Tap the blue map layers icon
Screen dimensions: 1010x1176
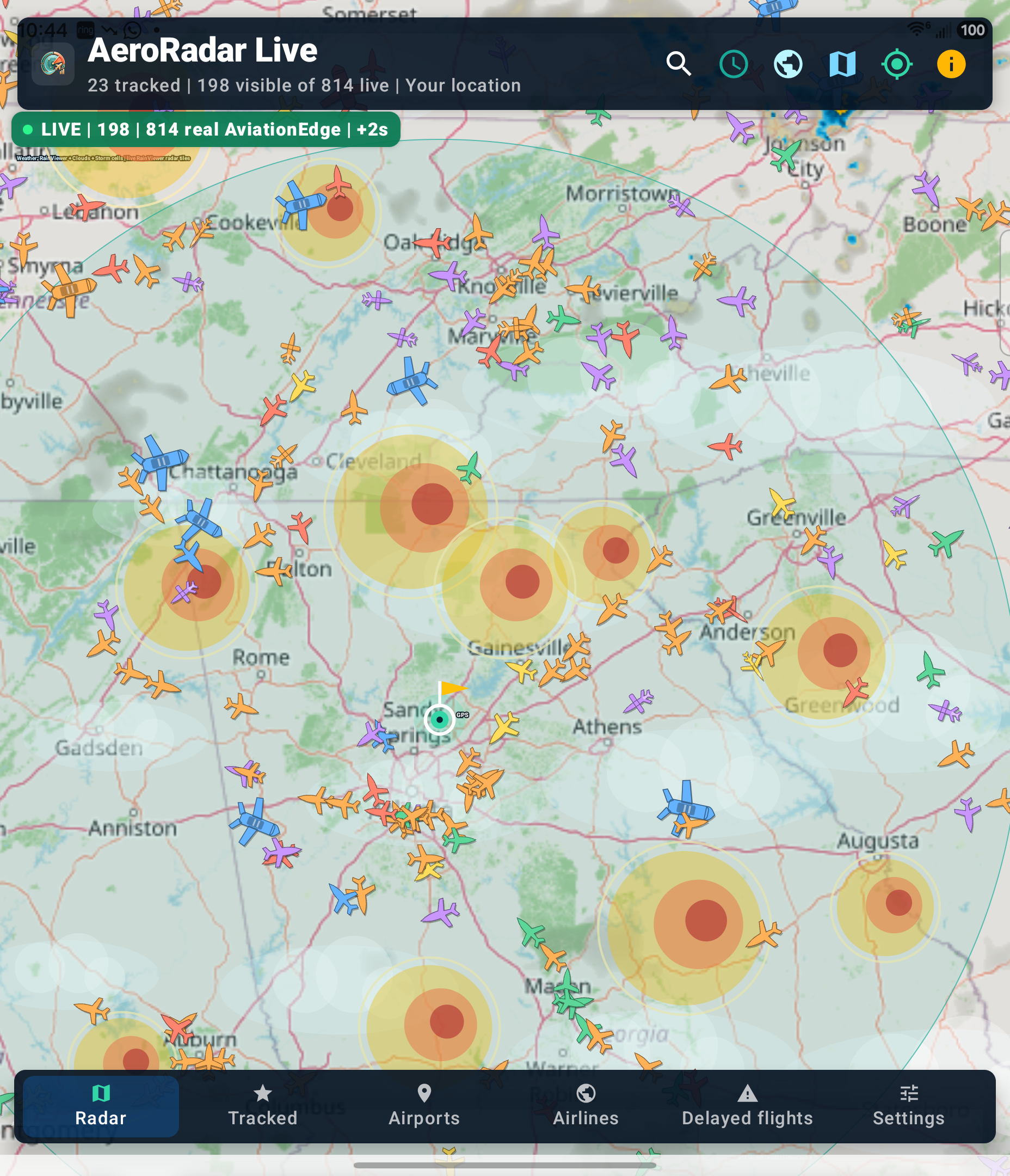[x=842, y=64]
